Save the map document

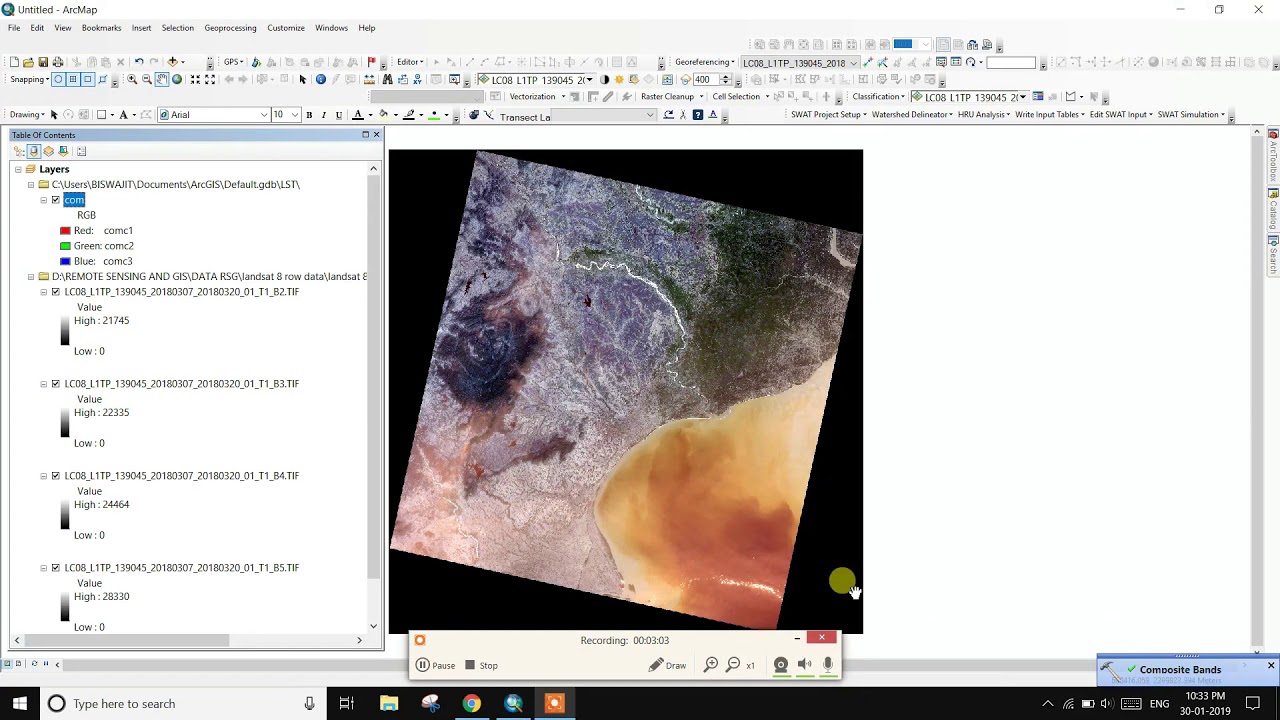coord(43,62)
